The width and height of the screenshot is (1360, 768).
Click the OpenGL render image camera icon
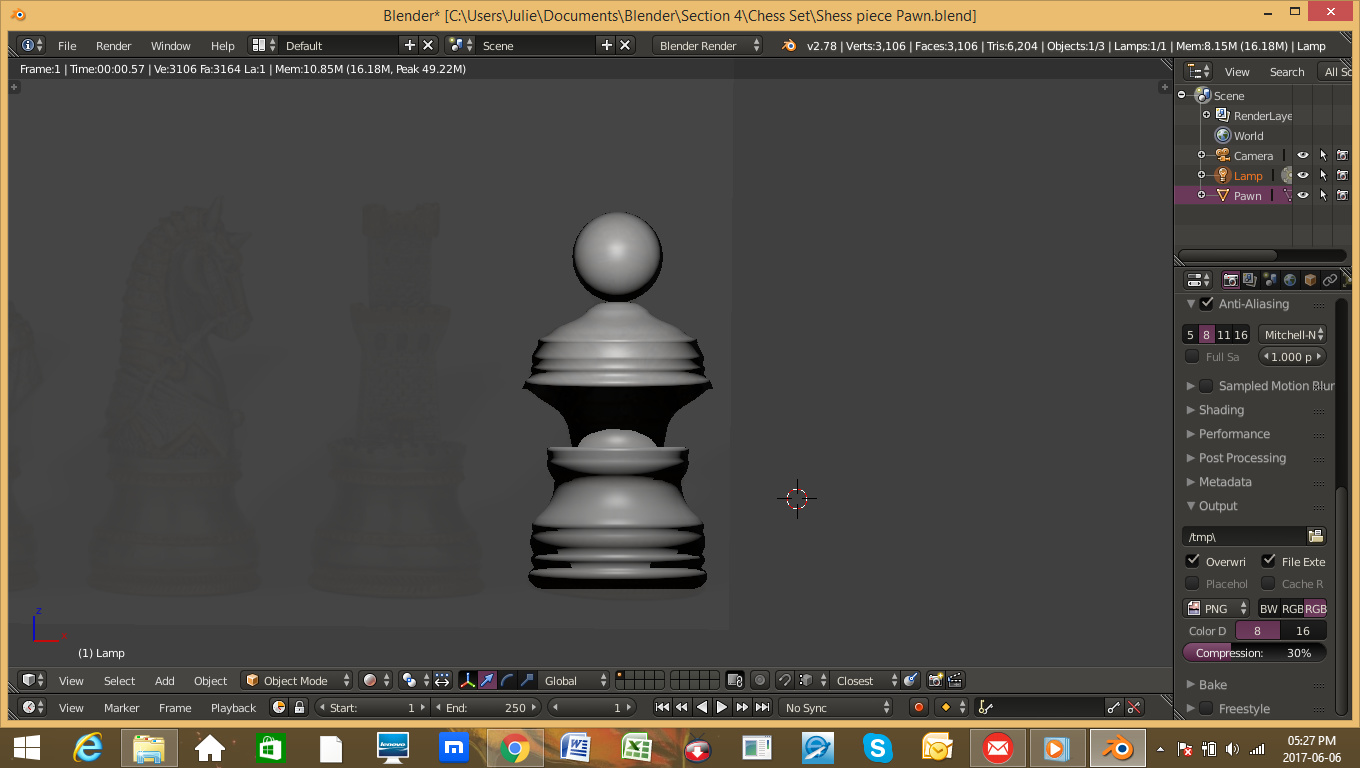(935, 680)
